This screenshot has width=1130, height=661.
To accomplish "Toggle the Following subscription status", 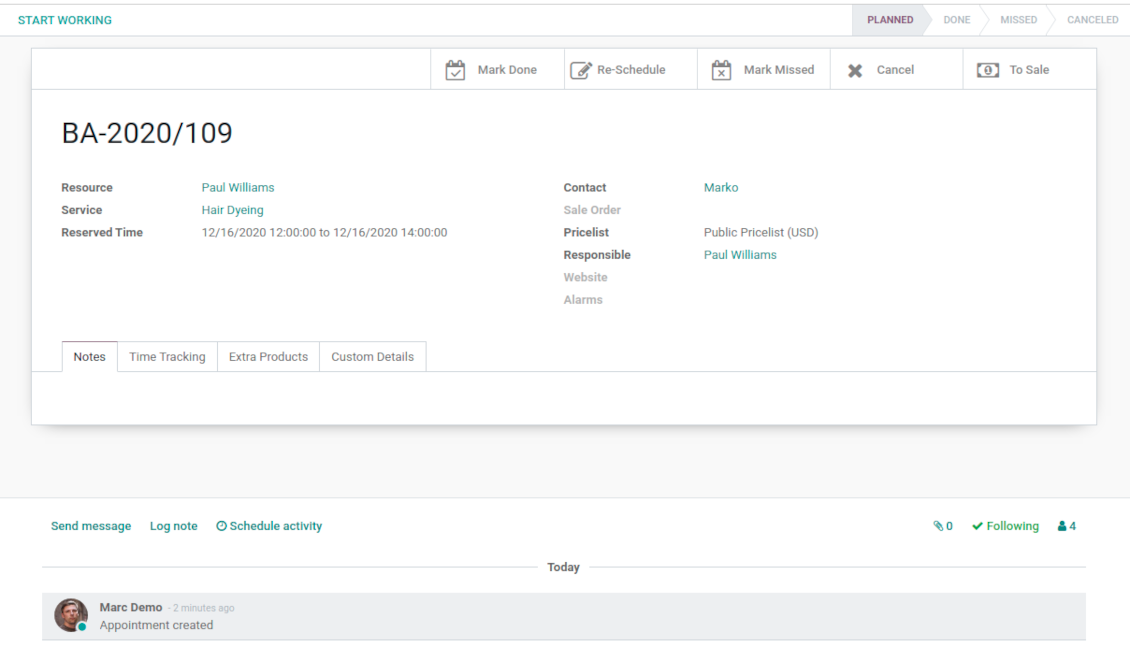I will [1005, 526].
